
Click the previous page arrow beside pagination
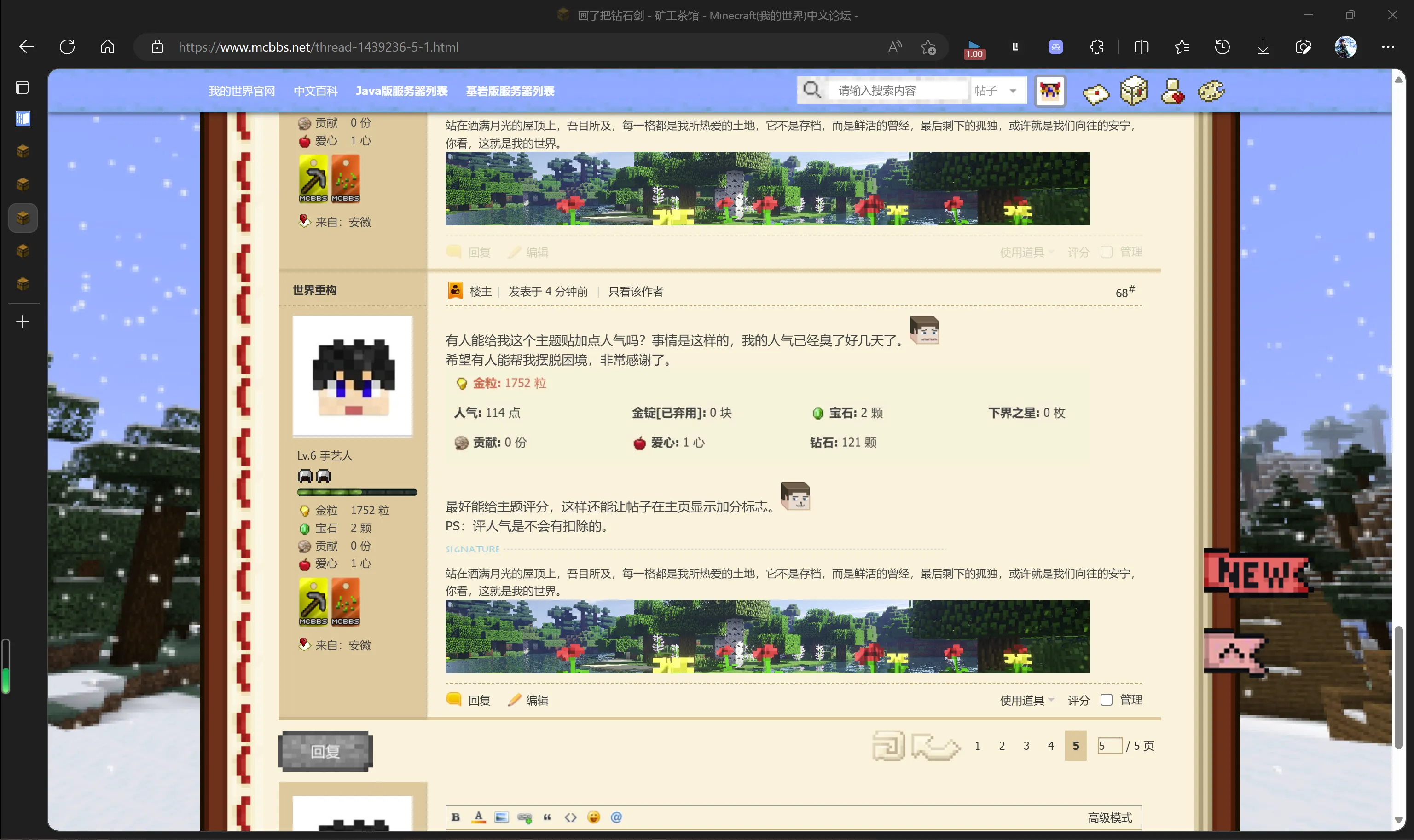tap(935, 746)
